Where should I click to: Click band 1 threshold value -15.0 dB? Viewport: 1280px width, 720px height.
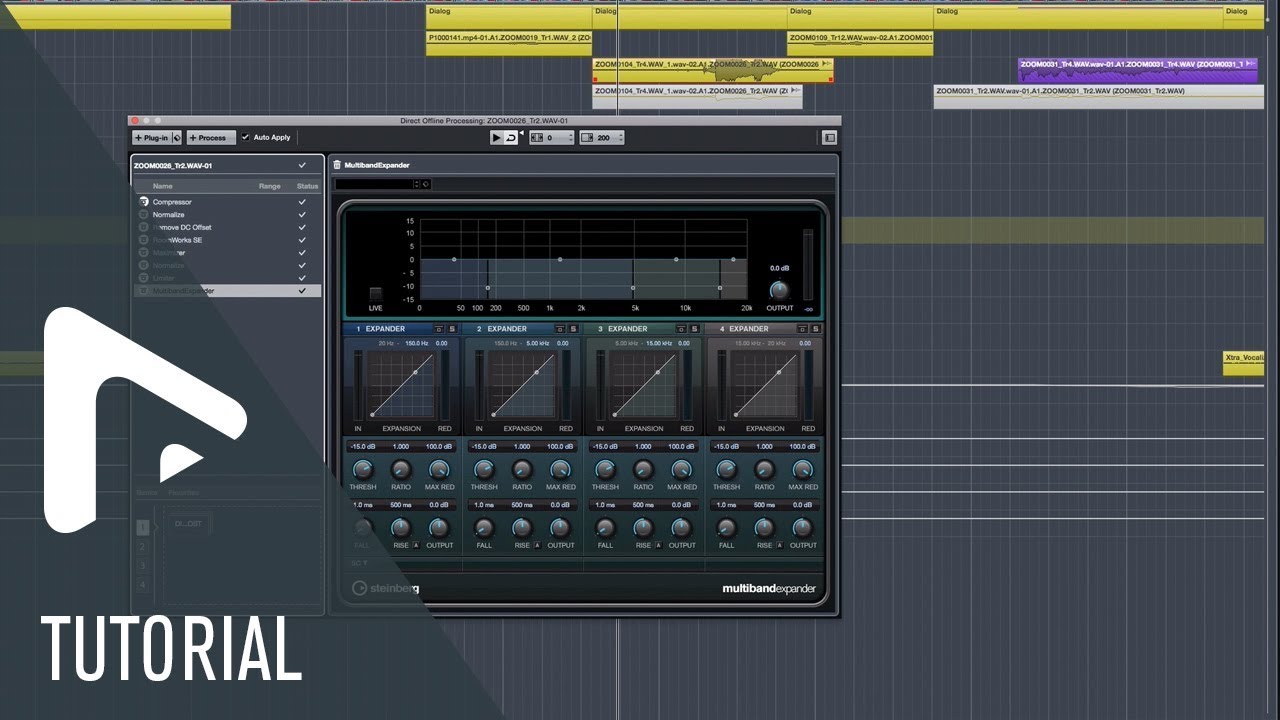362,447
